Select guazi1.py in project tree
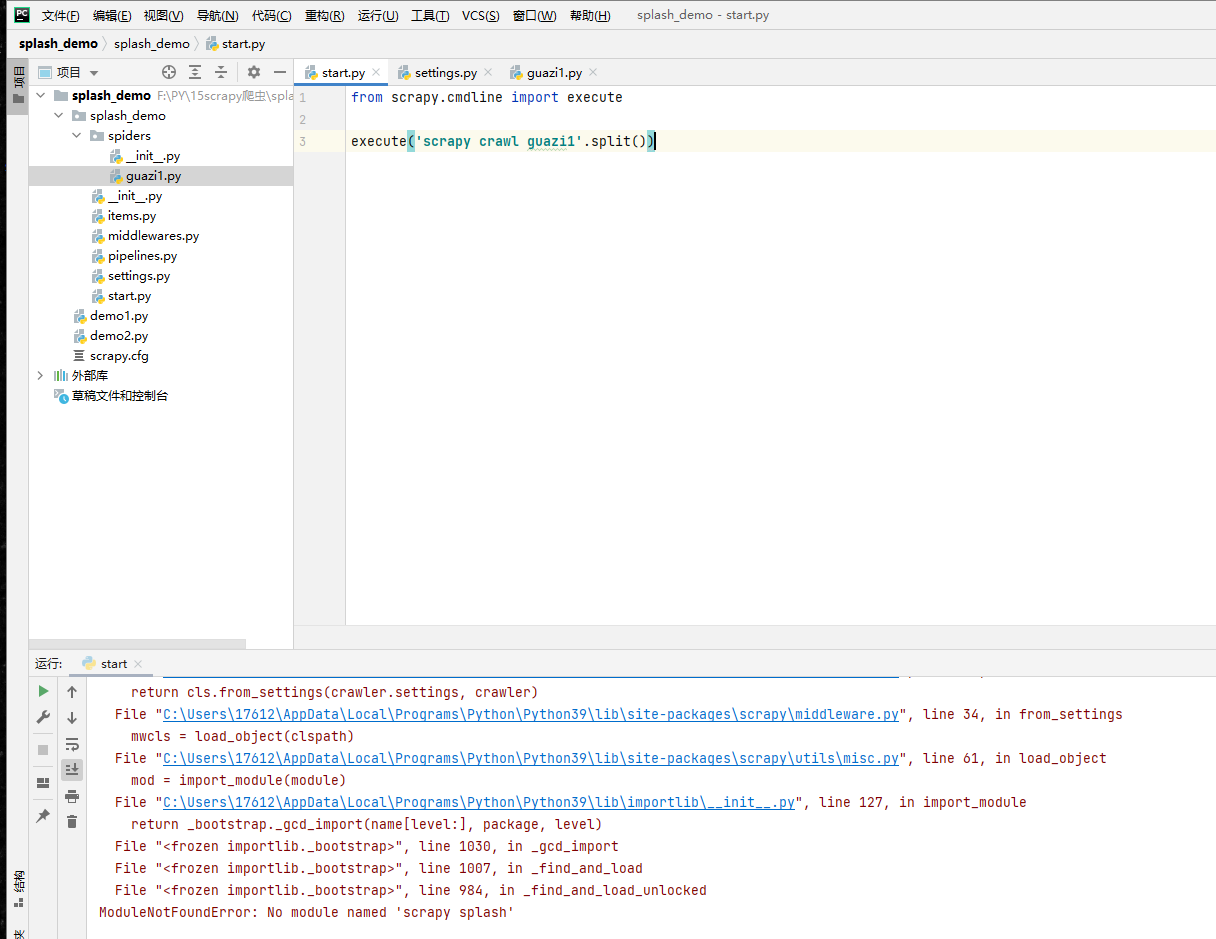Viewport: 1216px width, 939px height. point(153,176)
